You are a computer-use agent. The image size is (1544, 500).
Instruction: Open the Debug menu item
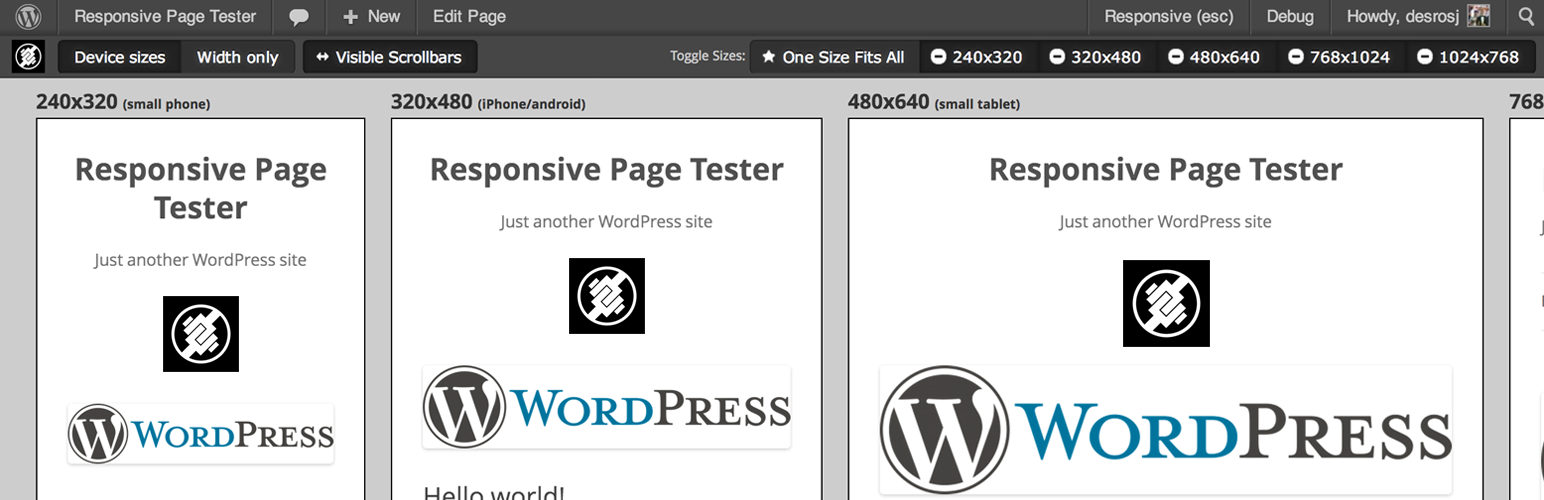[1290, 16]
